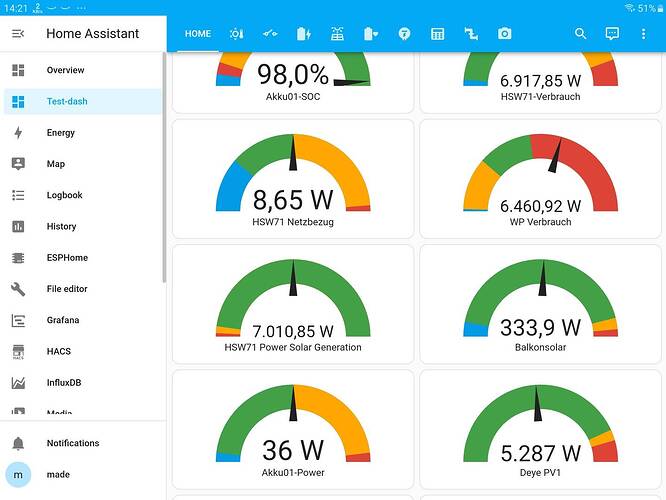This screenshot has width=666, height=500.
Task: Open the Logbook
Action: click(x=82, y=195)
